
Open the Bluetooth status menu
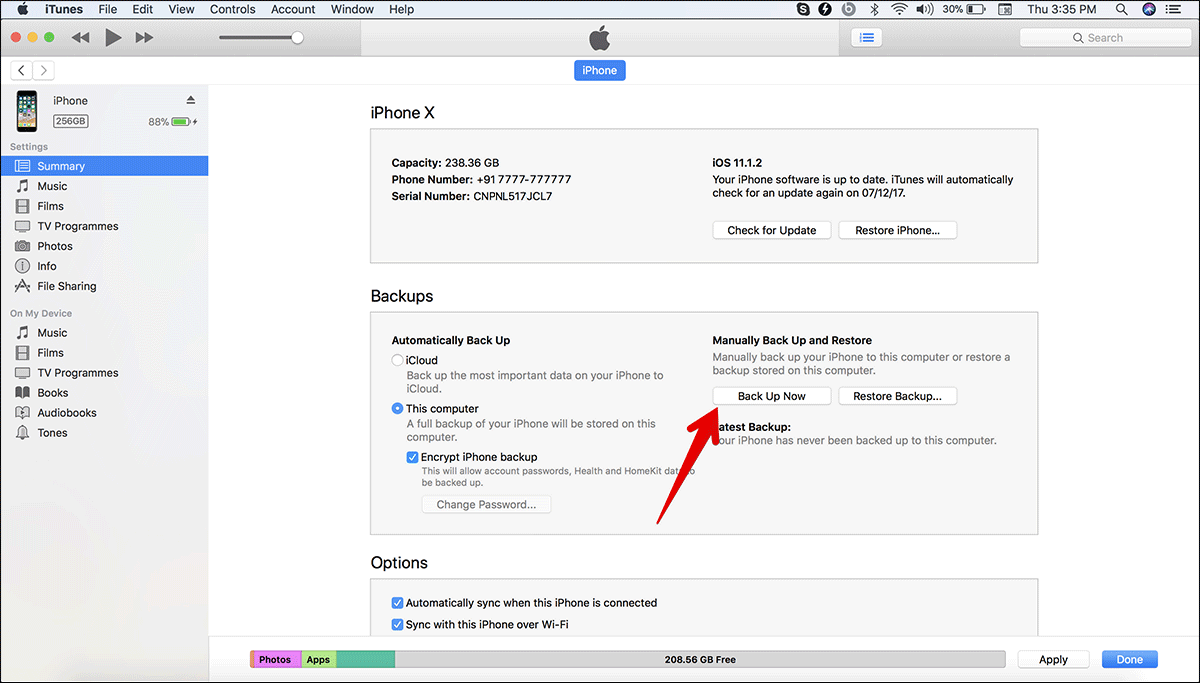(873, 9)
